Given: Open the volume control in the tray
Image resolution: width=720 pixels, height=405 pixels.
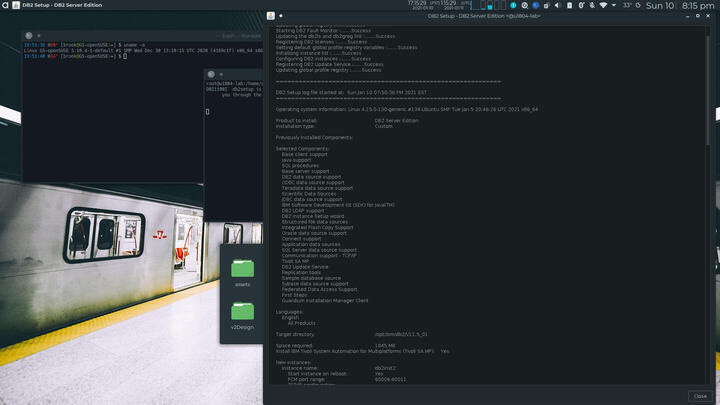Looking at the screenshot, I should [557, 6].
